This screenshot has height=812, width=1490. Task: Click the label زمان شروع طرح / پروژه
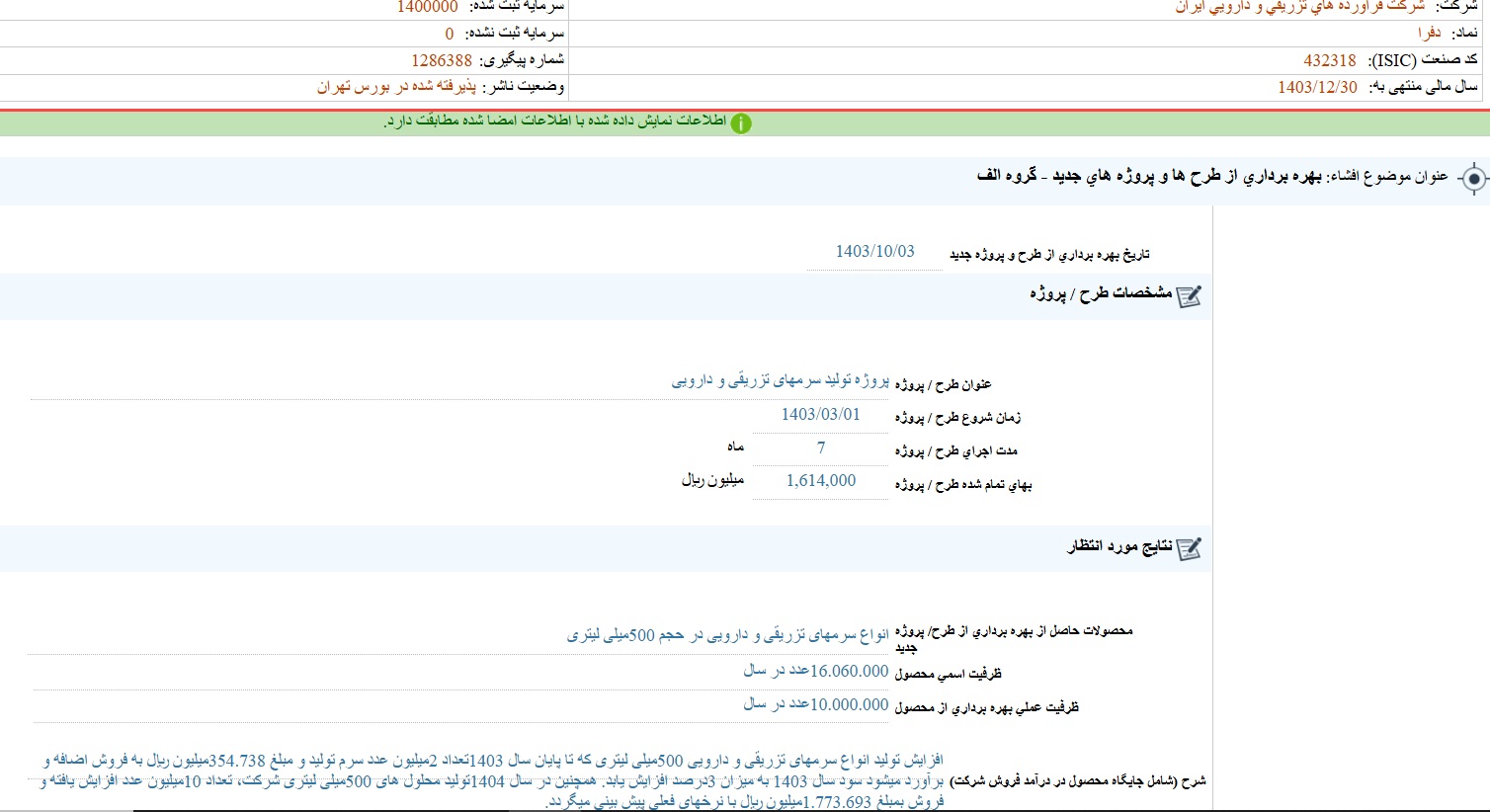pos(957,418)
